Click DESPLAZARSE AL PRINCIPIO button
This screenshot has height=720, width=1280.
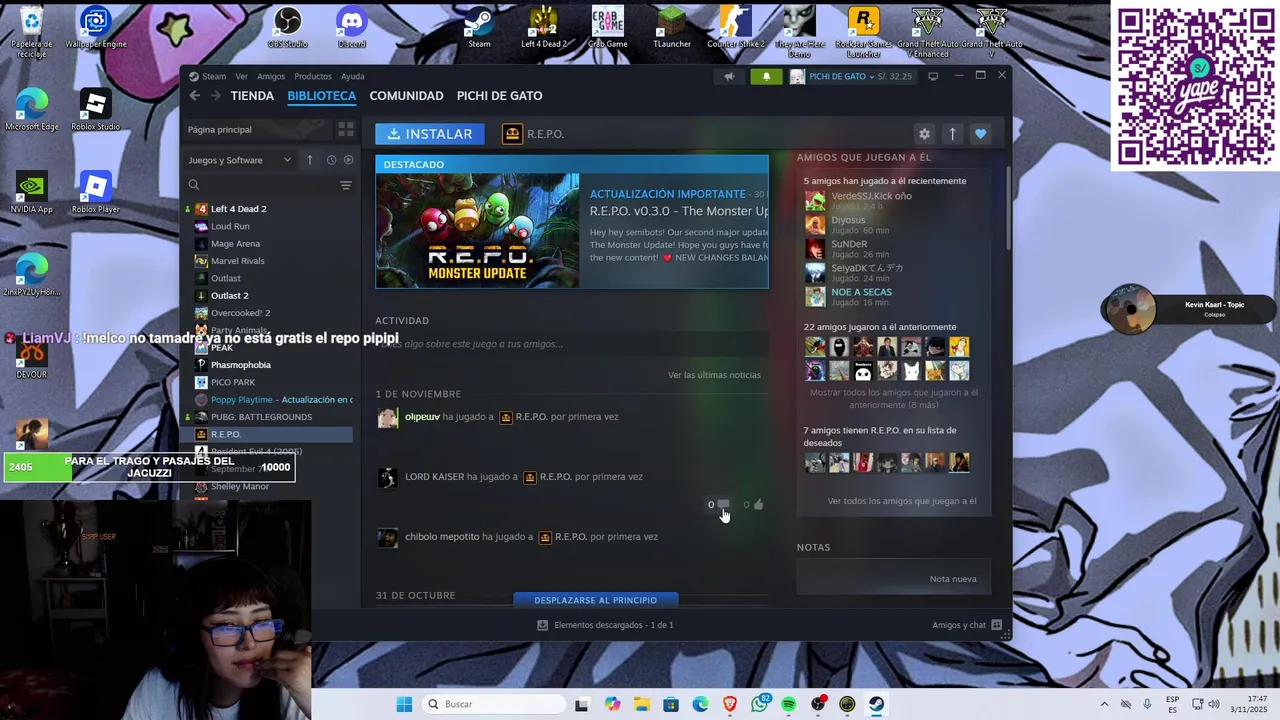[595, 600]
